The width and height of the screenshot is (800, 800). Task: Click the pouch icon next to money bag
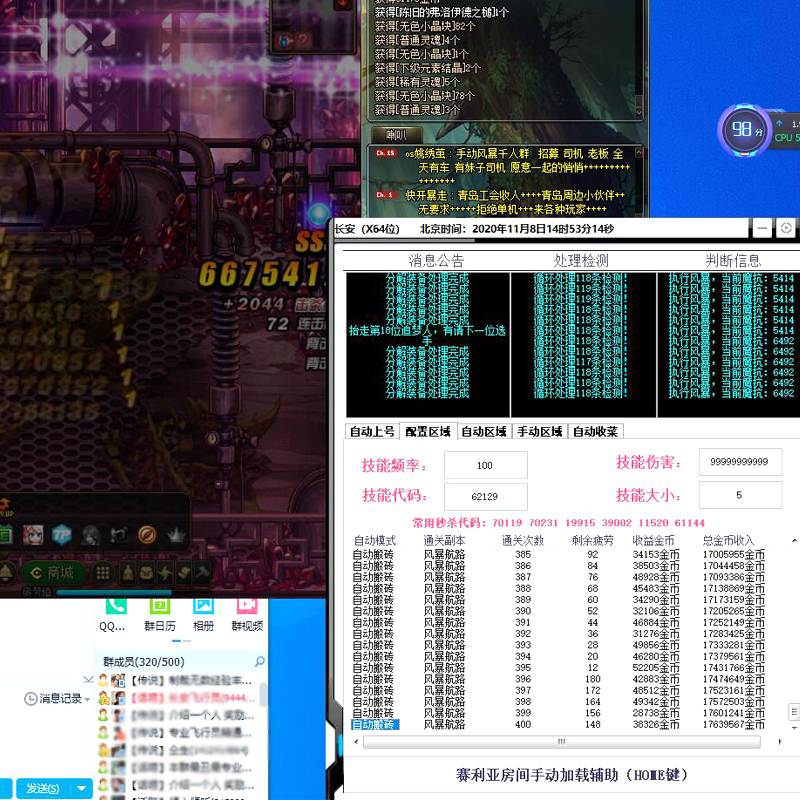[x=146, y=573]
